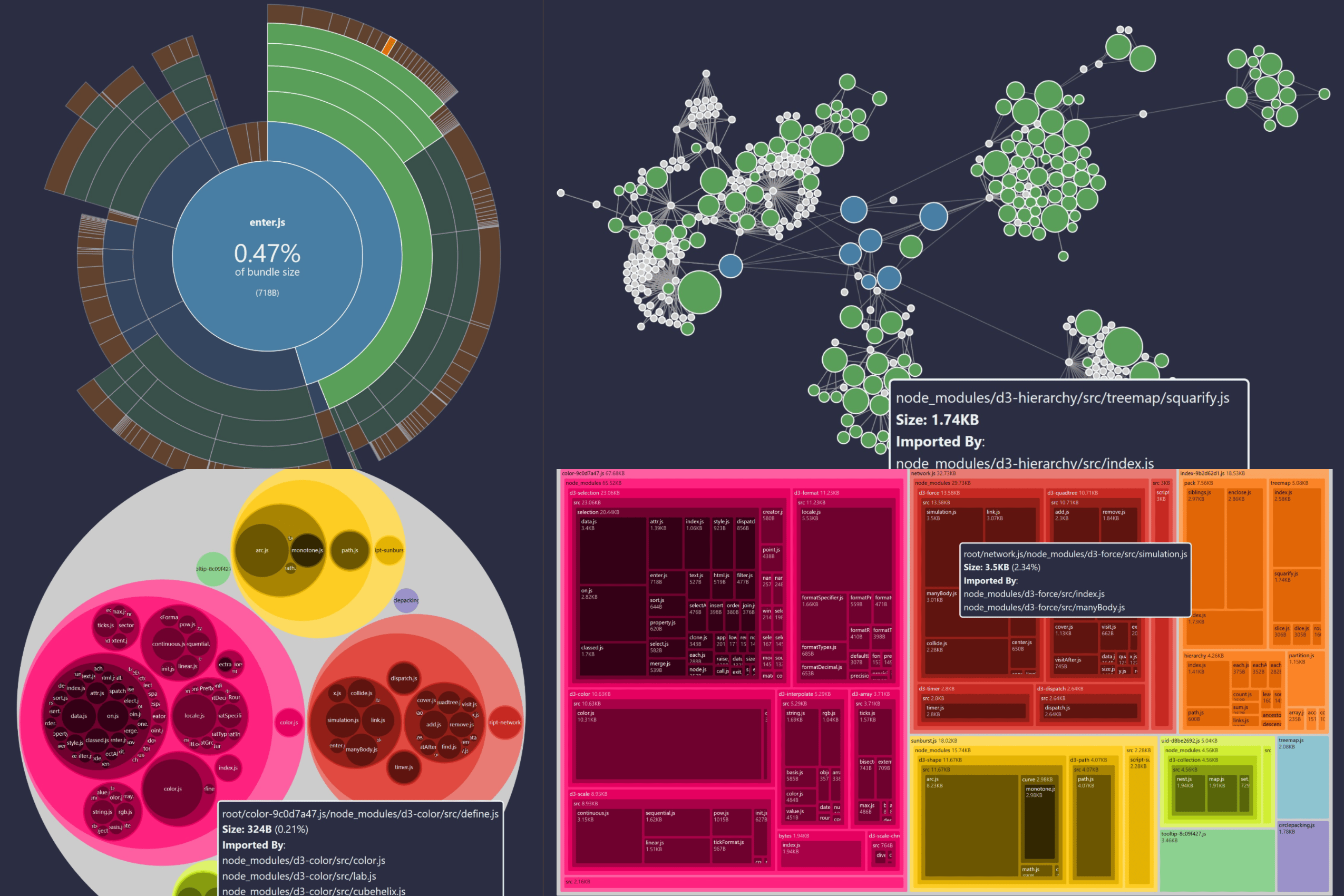1344x896 pixels.
Task: Click collide.js 2.28KB treemap cell
Action: coord(966,656)
